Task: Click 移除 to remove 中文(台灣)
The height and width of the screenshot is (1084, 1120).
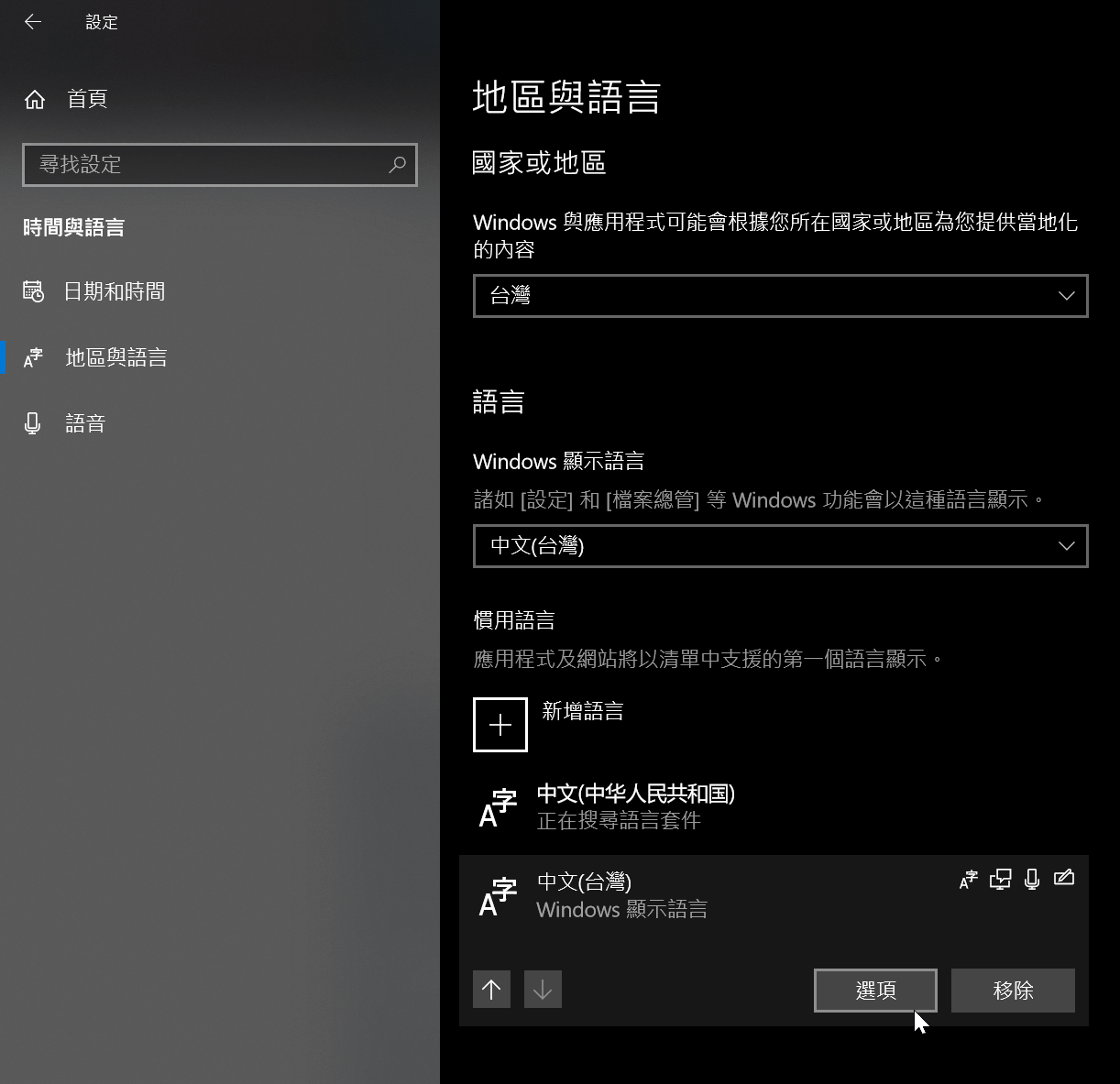Action: [1013, 991]
